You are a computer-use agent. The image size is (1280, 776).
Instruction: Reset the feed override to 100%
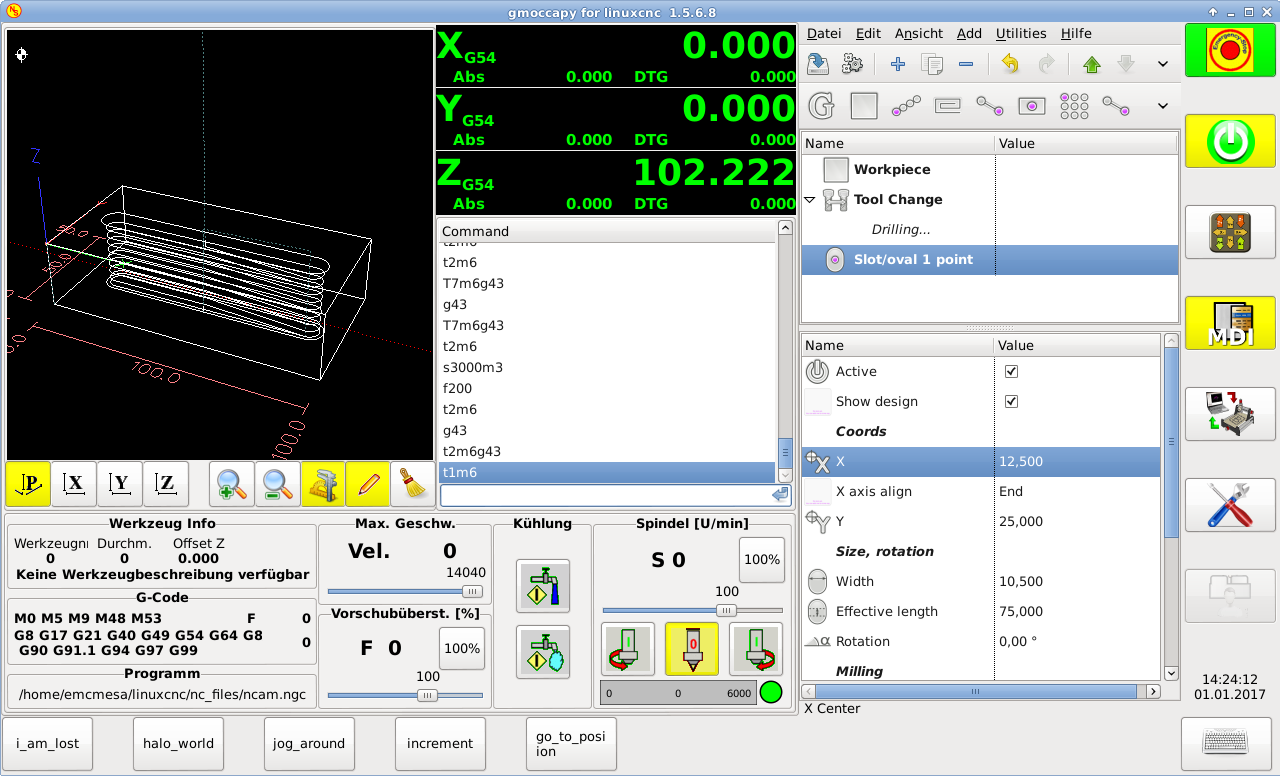click(x=461, y=648)
